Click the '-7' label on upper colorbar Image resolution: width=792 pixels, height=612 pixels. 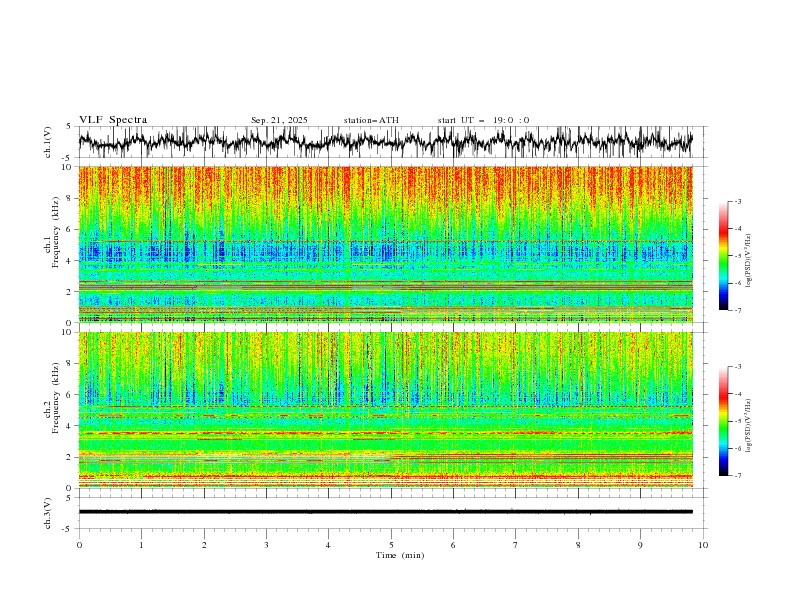(737, 310)
